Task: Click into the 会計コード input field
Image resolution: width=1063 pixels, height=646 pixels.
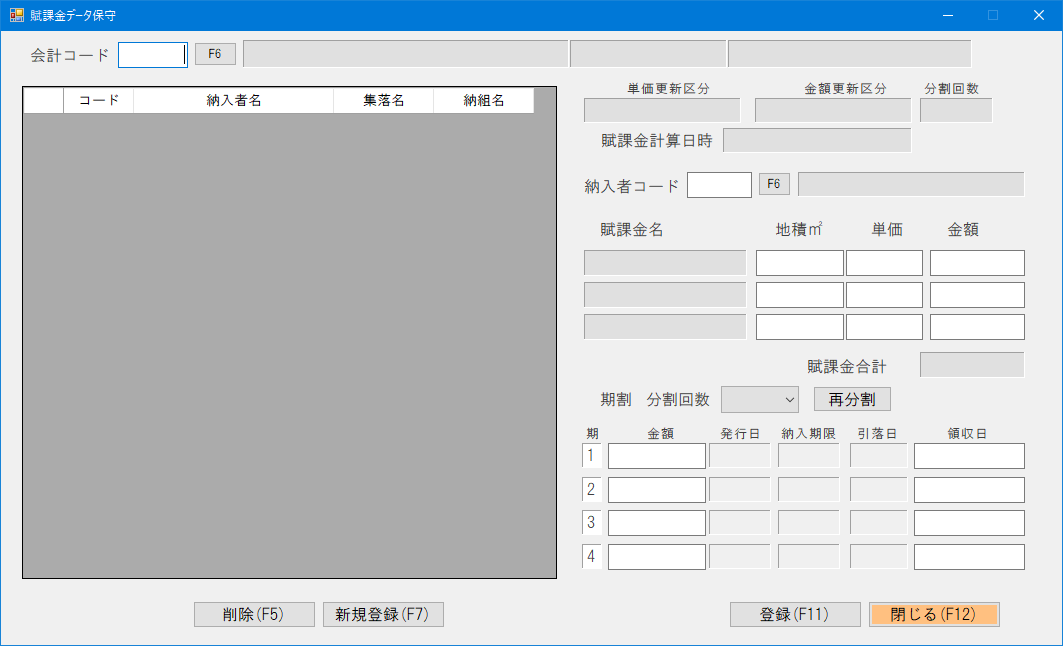Action: (151, 52)
